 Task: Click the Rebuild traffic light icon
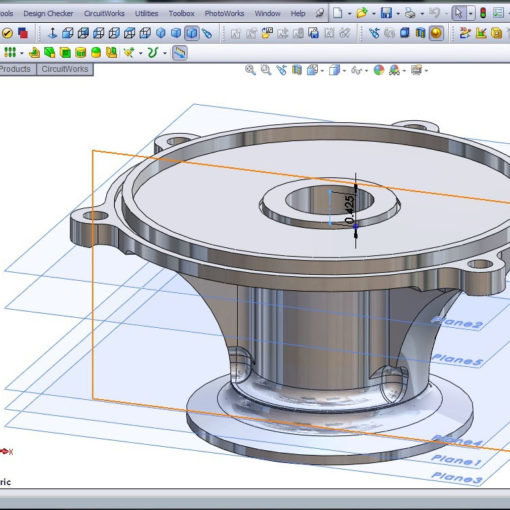click(x=483, y=13)
